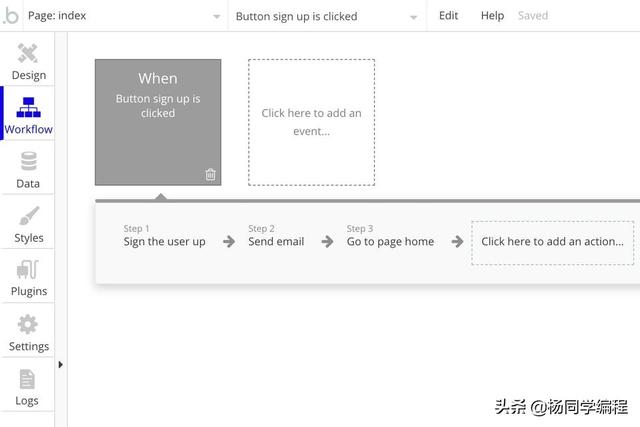Select Step 2 Send email action
Image resolution: width=640 pixels, height=427 pixels.
point(275,241)
